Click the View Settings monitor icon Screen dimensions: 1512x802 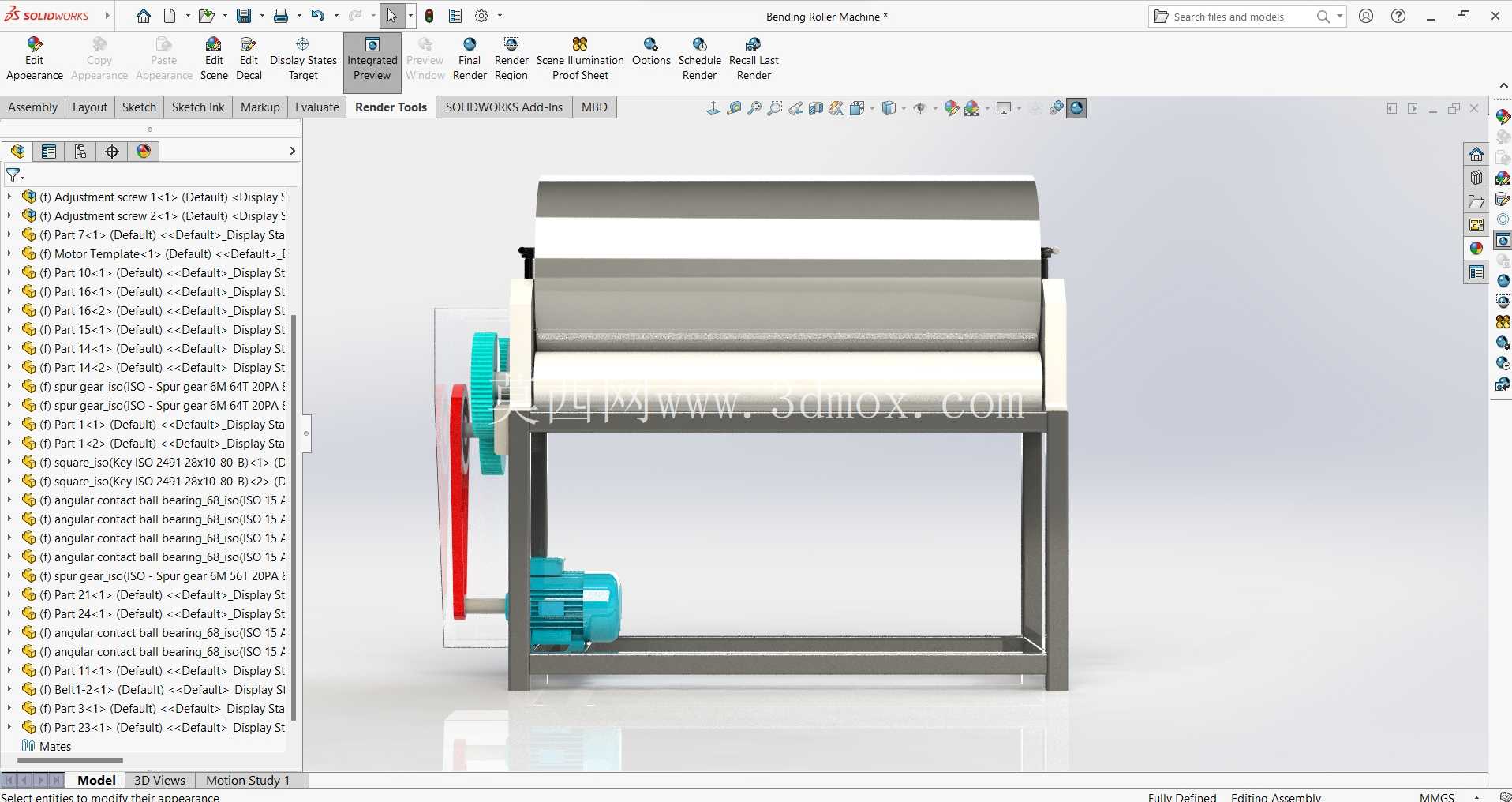pos(1004,108)
